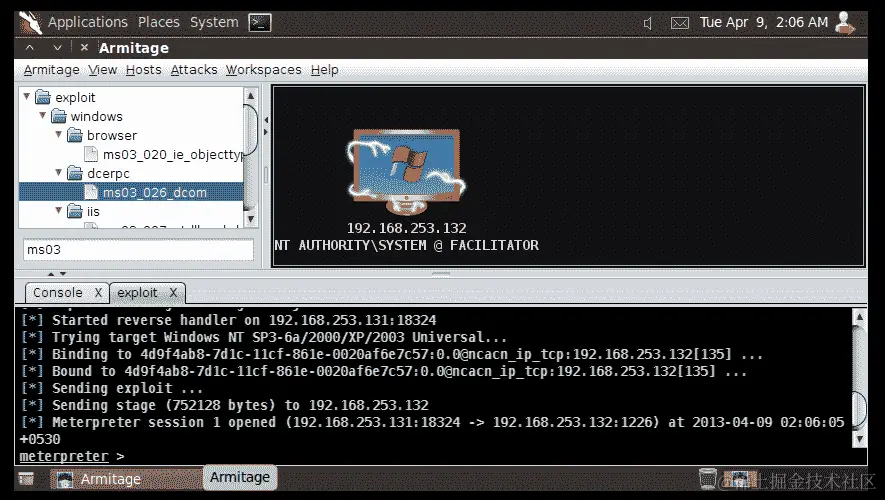Expand left panel with right splitter arrow
The width and height of the screenshot is (885, 500).
(x=266, y=132)
